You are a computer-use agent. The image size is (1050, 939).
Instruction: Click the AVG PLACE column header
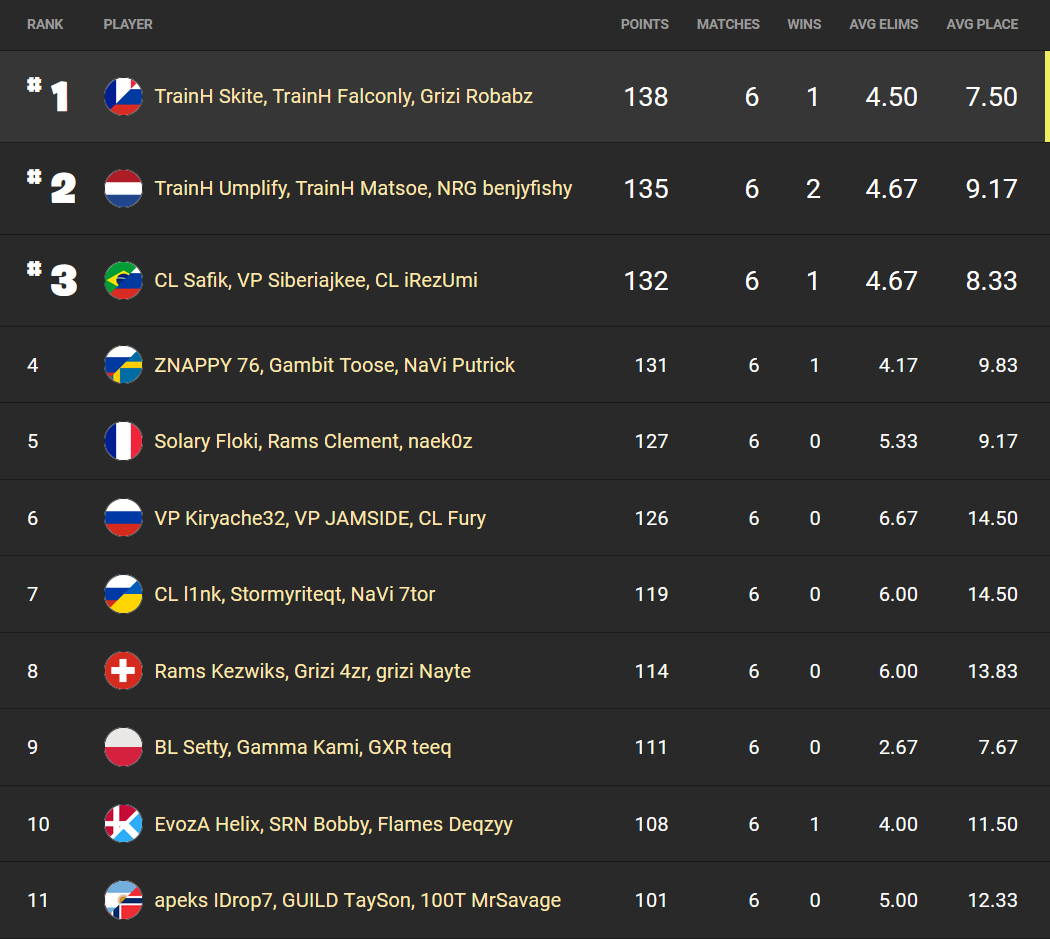tap(982, 24)
